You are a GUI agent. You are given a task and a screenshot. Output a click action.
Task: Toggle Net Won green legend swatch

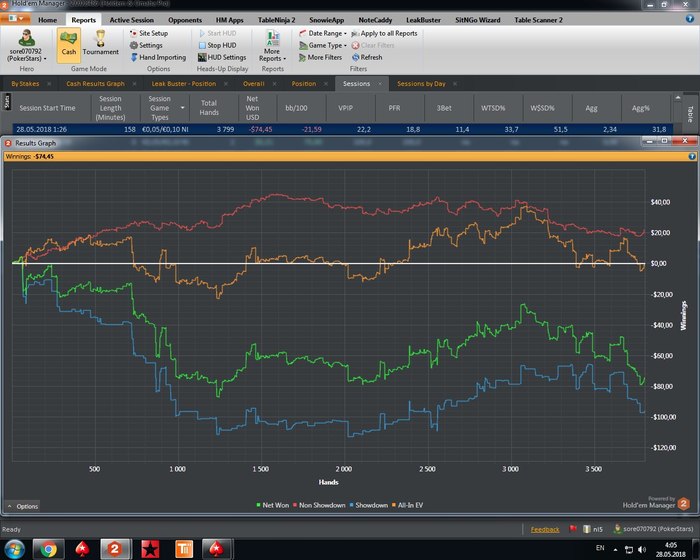(258, 505)
